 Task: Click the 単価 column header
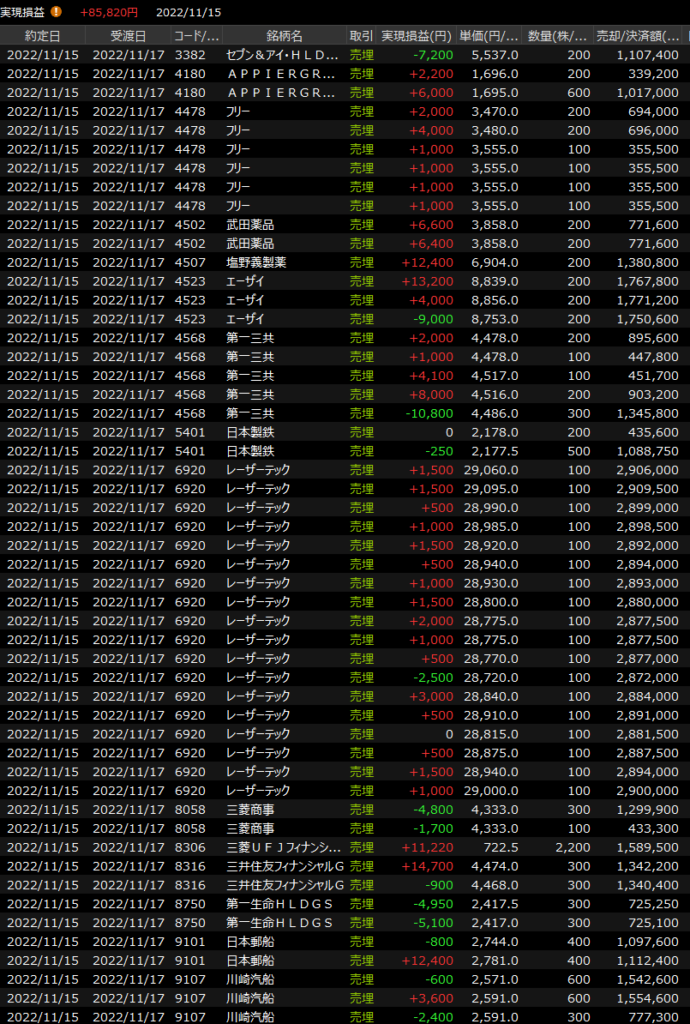[490, 36]
